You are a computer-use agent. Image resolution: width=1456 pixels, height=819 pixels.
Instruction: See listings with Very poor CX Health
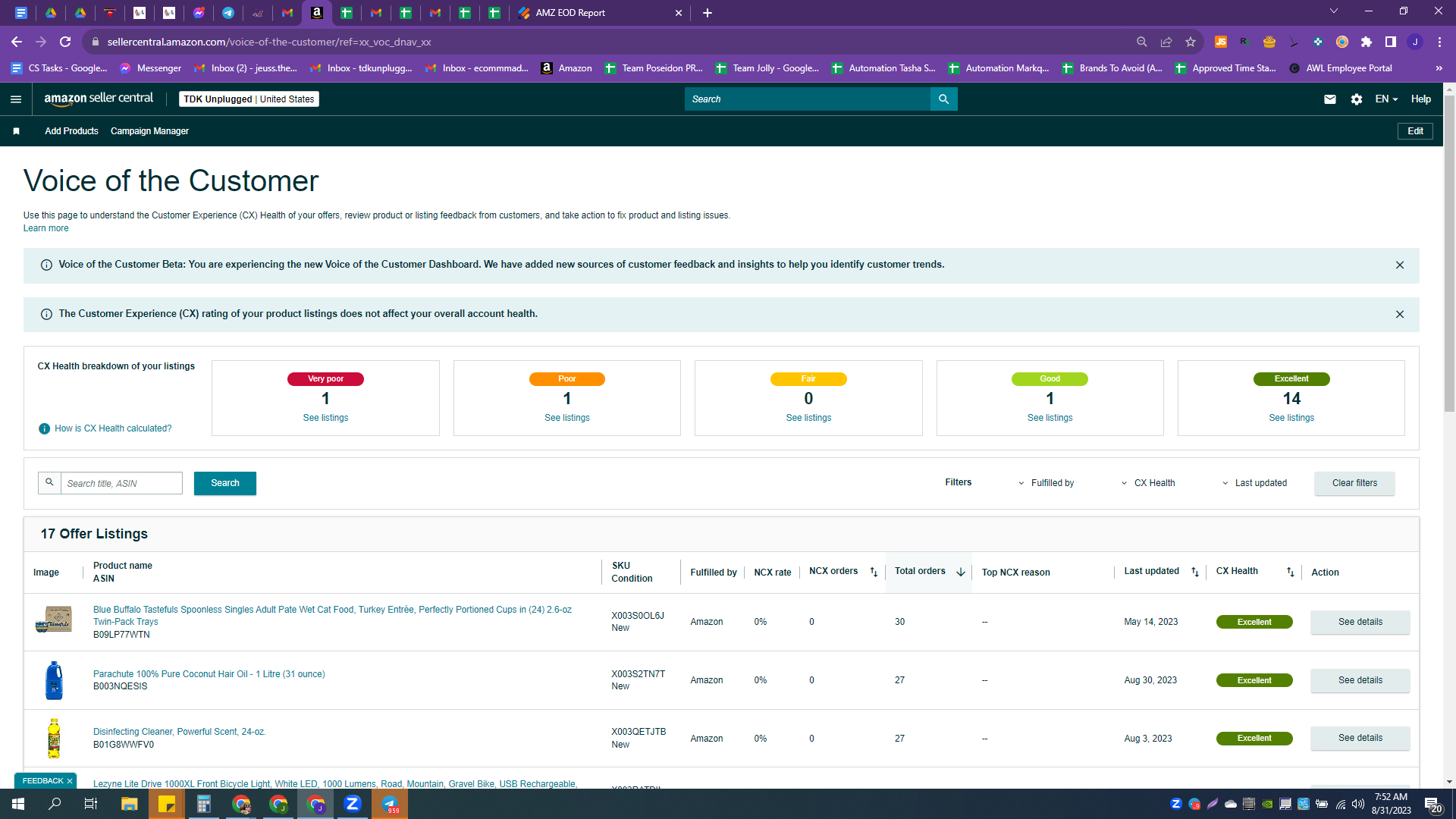tap(325, 418)
